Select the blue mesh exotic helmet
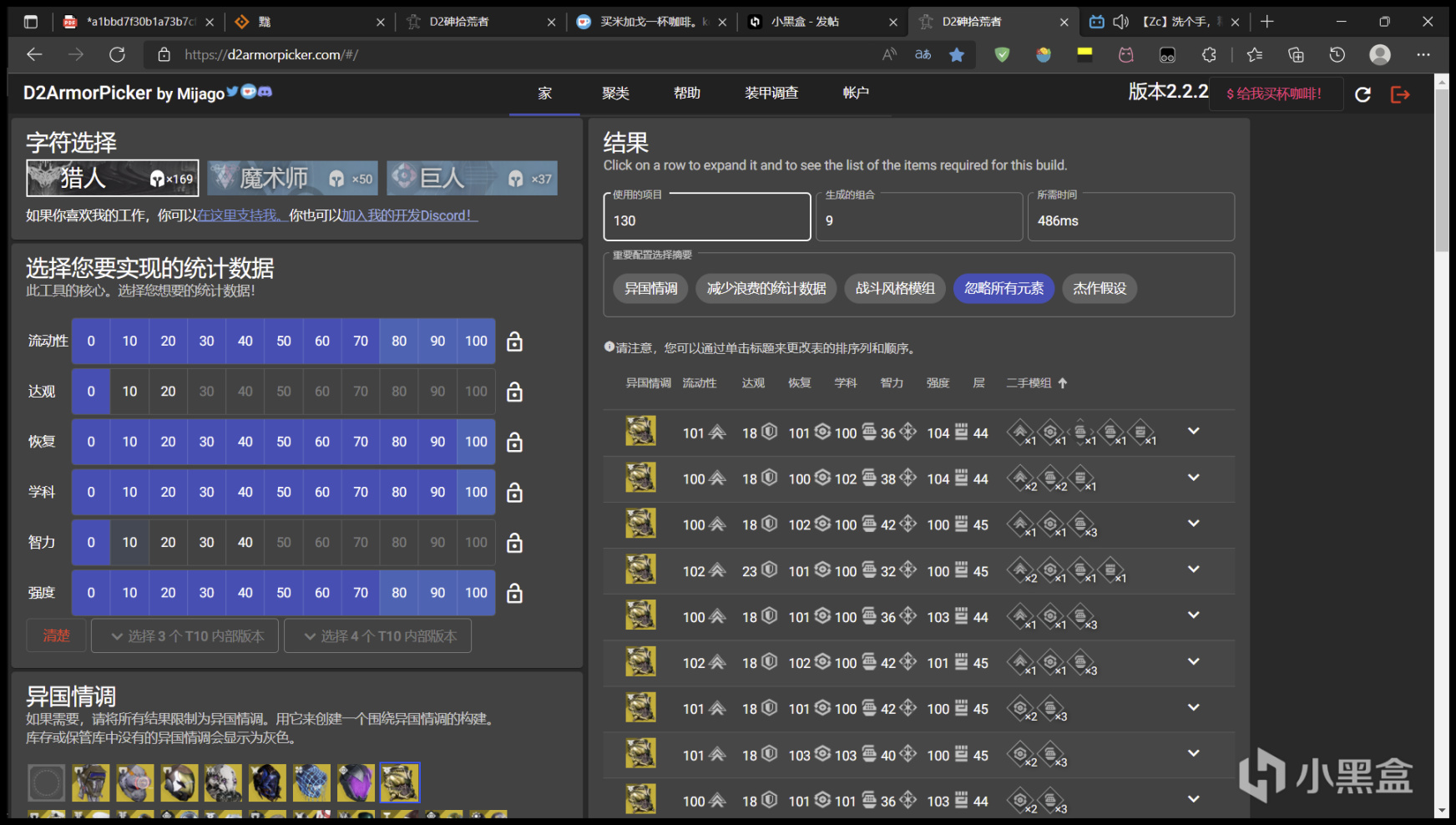The image size is (1456, 825). point(311,783)
